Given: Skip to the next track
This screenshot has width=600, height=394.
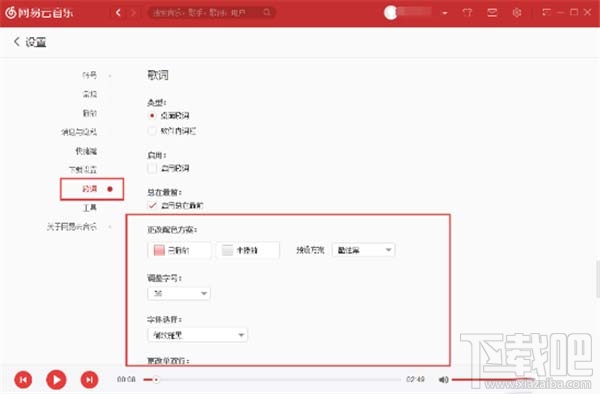Looking at the screenshot, I should click(89, 380).
